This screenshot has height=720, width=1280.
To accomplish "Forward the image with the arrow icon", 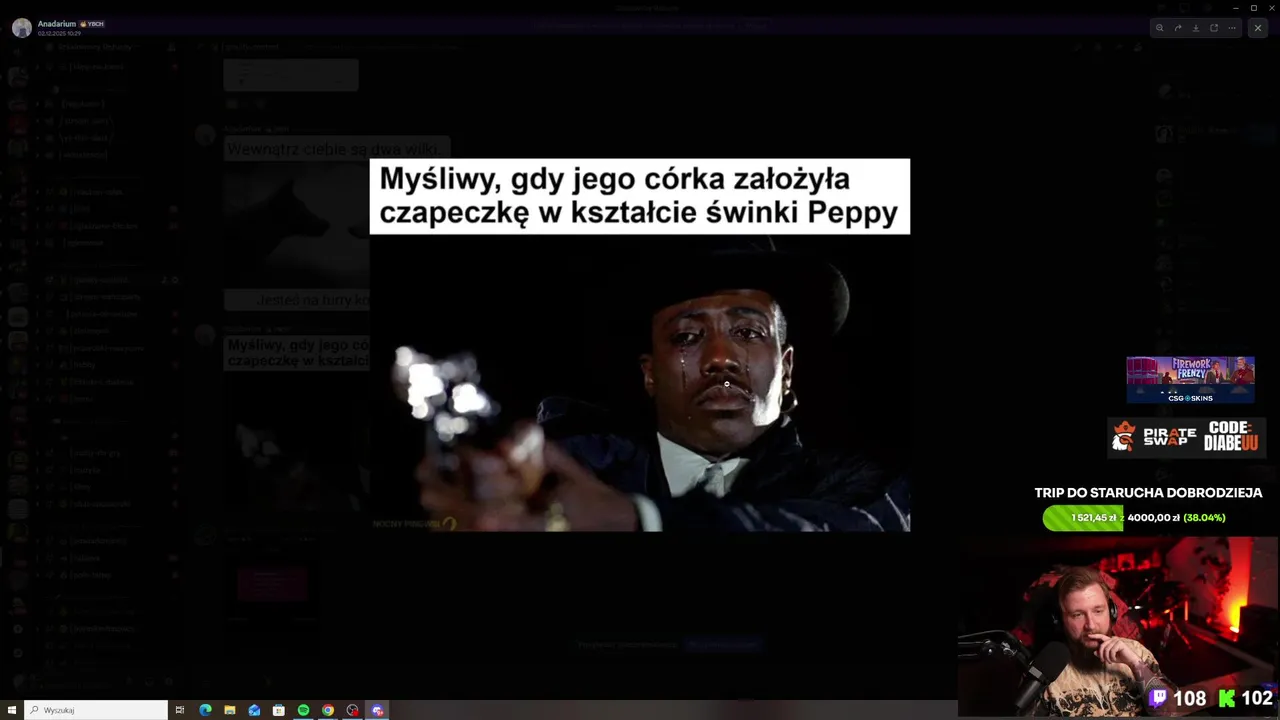I will click(x=1178, y=28).
